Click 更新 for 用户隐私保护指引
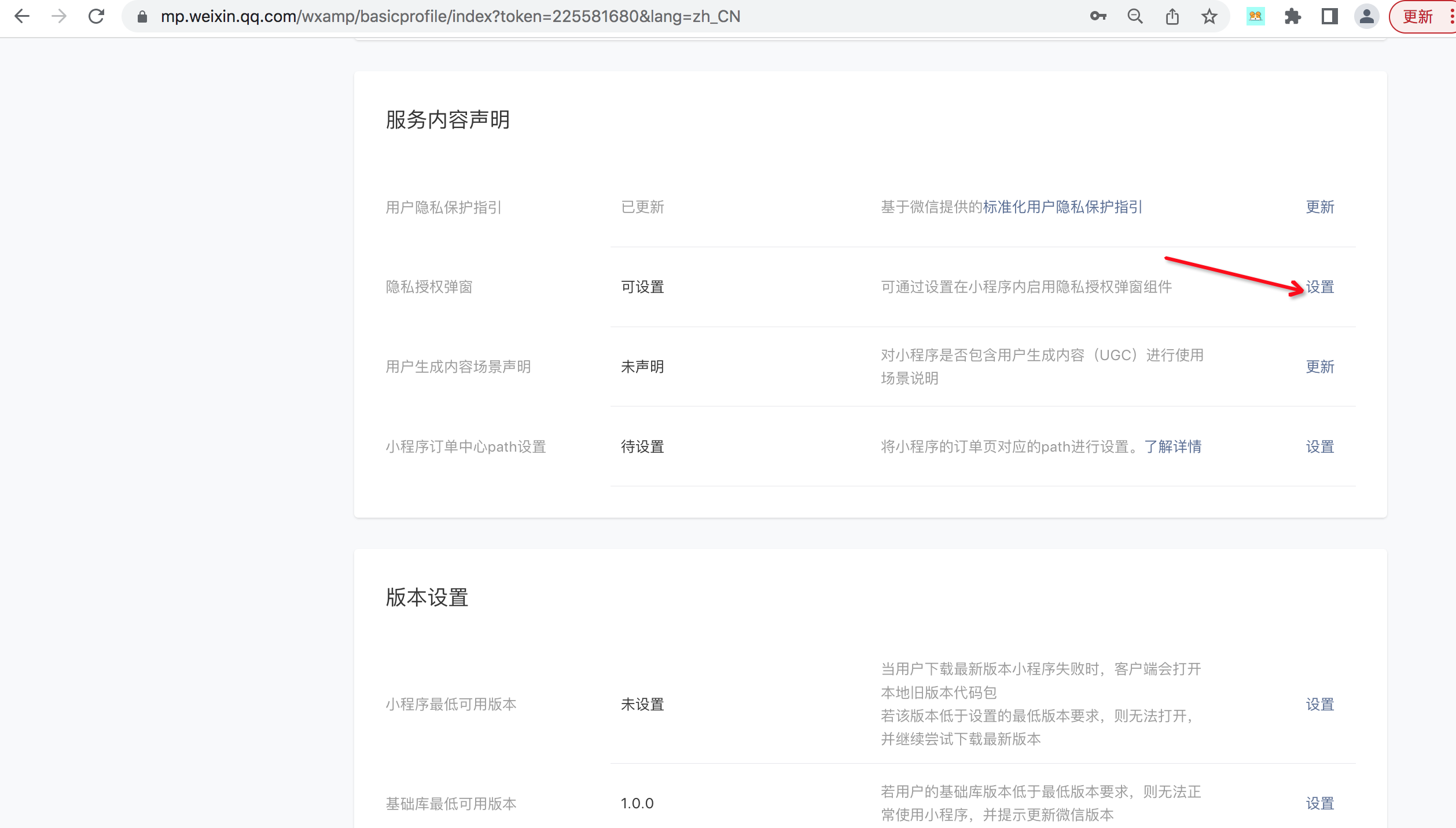The width and height of the screenshot is (1456, 828). (x=1319, y=207)
